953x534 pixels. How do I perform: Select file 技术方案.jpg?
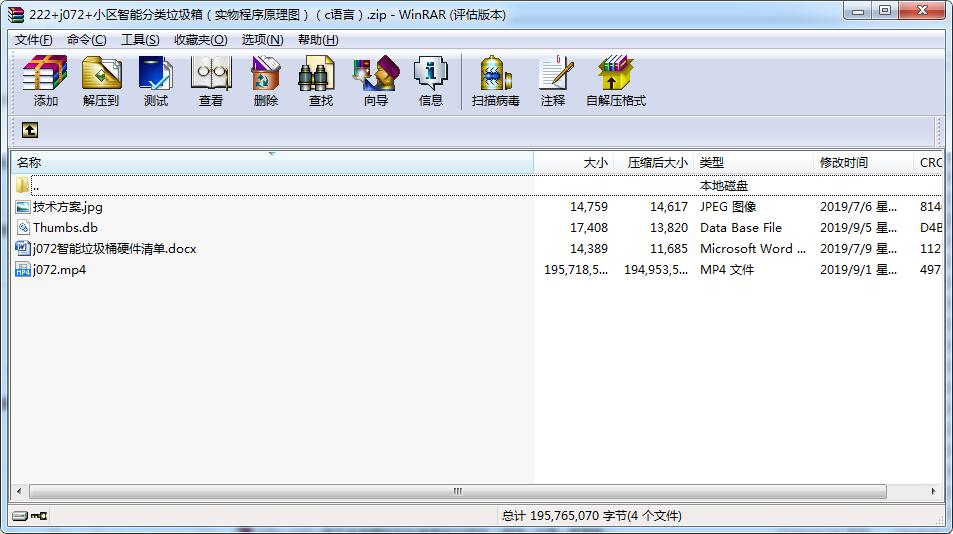pos(67,207)
